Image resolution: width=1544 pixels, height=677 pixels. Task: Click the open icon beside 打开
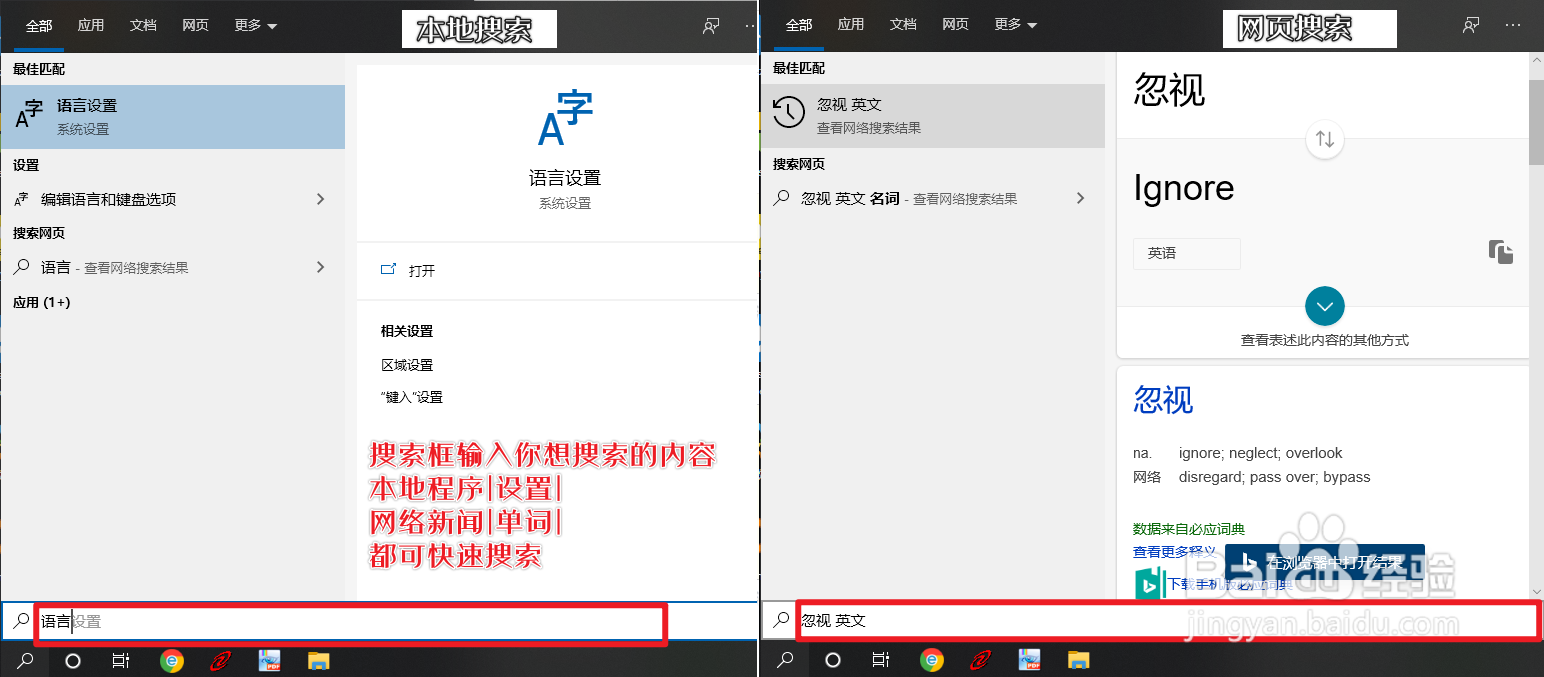(x=389, y=270)
